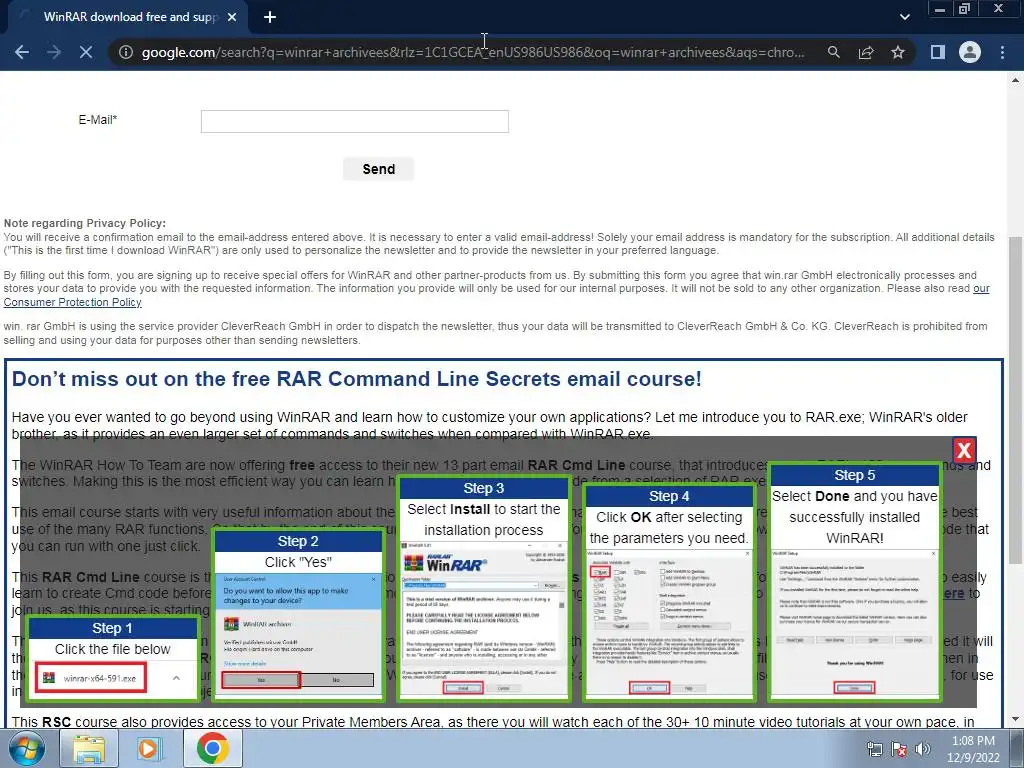
Task: Click the Step 4 OK parameters thumbnail
Action: point(669,593)
